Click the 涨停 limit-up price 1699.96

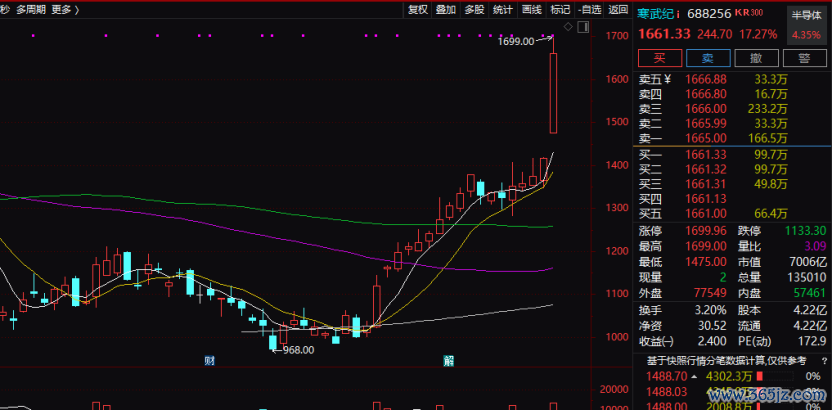pyautogui.click(x=706, y=231)
